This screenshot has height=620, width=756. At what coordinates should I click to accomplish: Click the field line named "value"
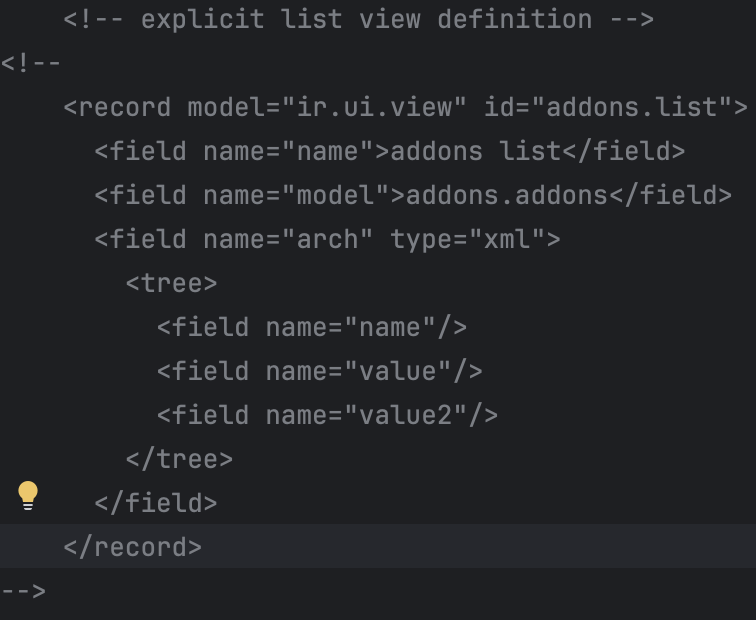(320, 371)
